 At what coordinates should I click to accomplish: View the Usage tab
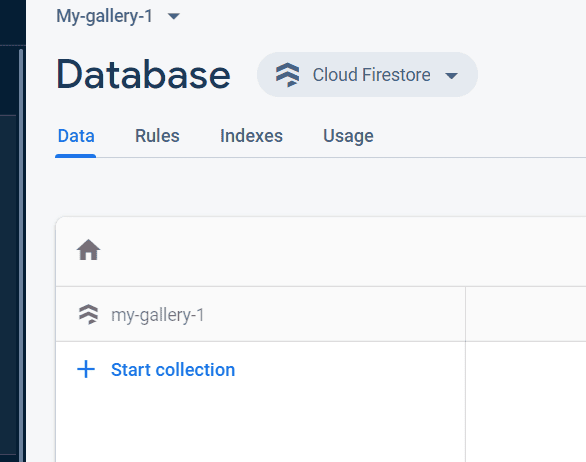348,136
